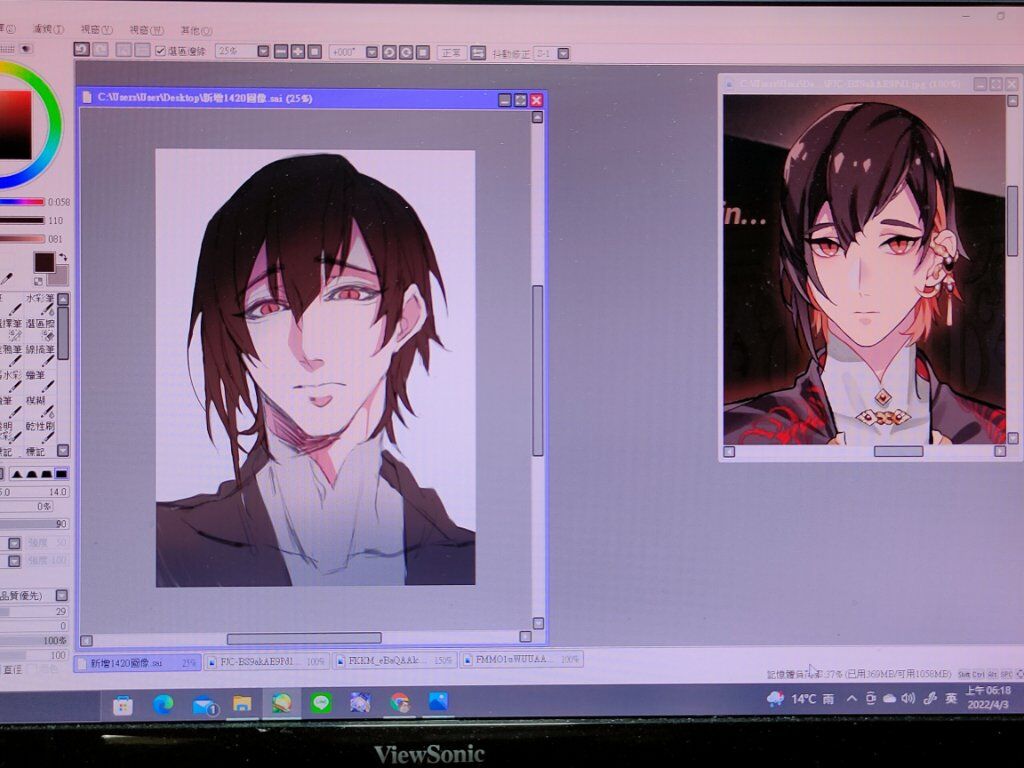Open the 14°C weather widget
The image size is (1024, 768).
801,699
